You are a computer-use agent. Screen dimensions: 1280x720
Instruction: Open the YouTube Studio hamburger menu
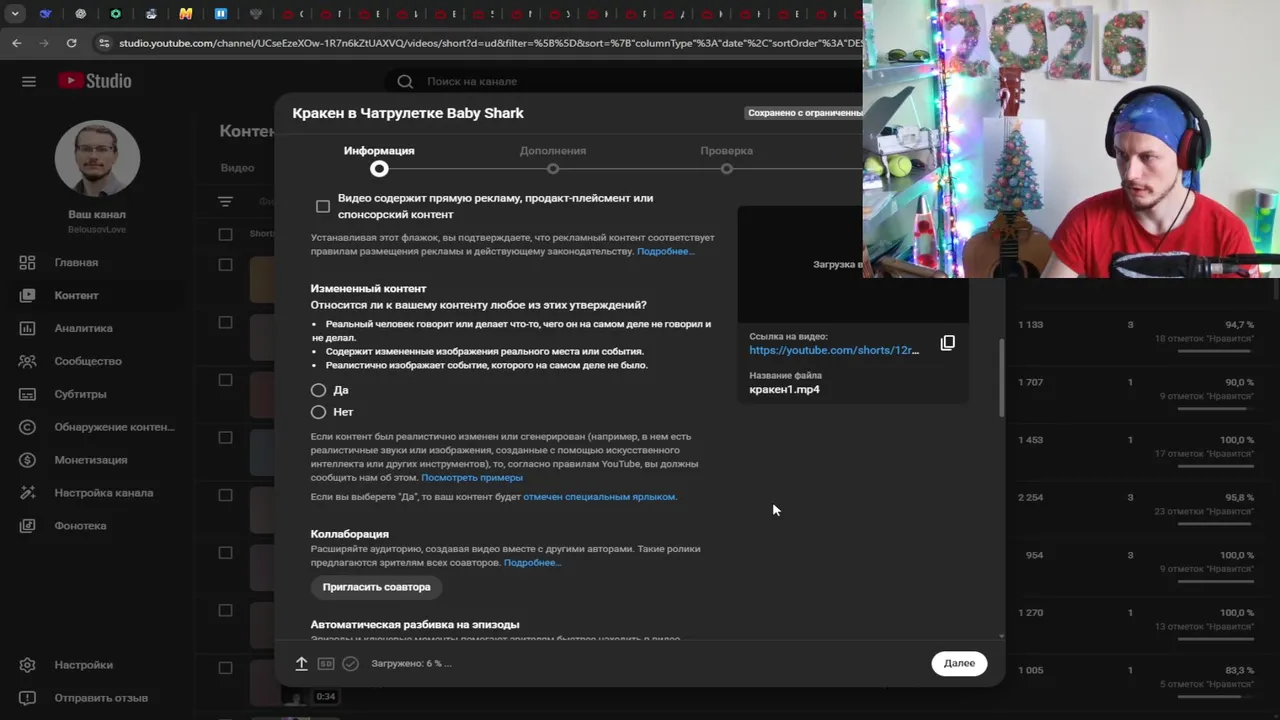tap(28, 81)
